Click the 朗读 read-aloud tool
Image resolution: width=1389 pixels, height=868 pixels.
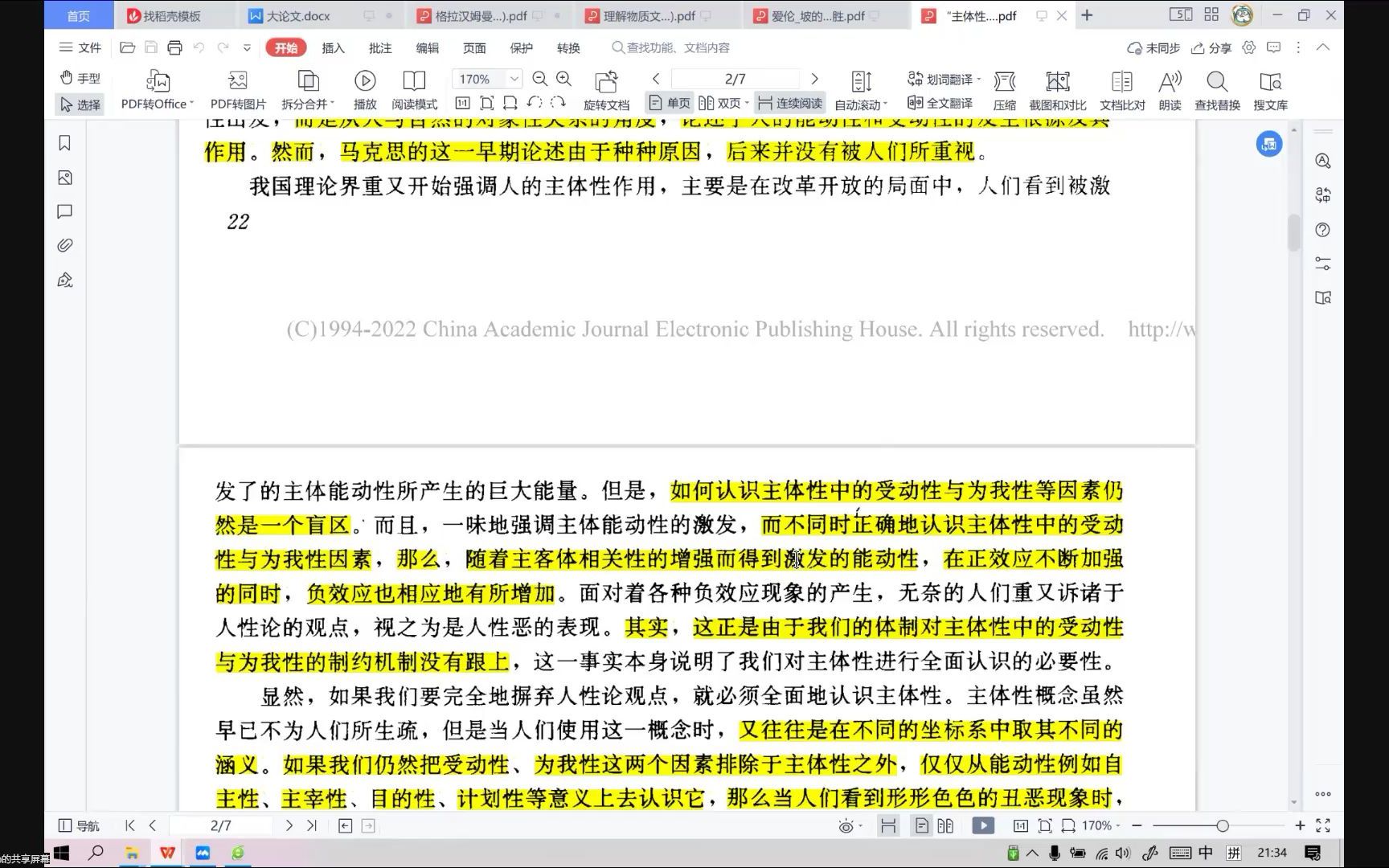tap(1170, 89)
